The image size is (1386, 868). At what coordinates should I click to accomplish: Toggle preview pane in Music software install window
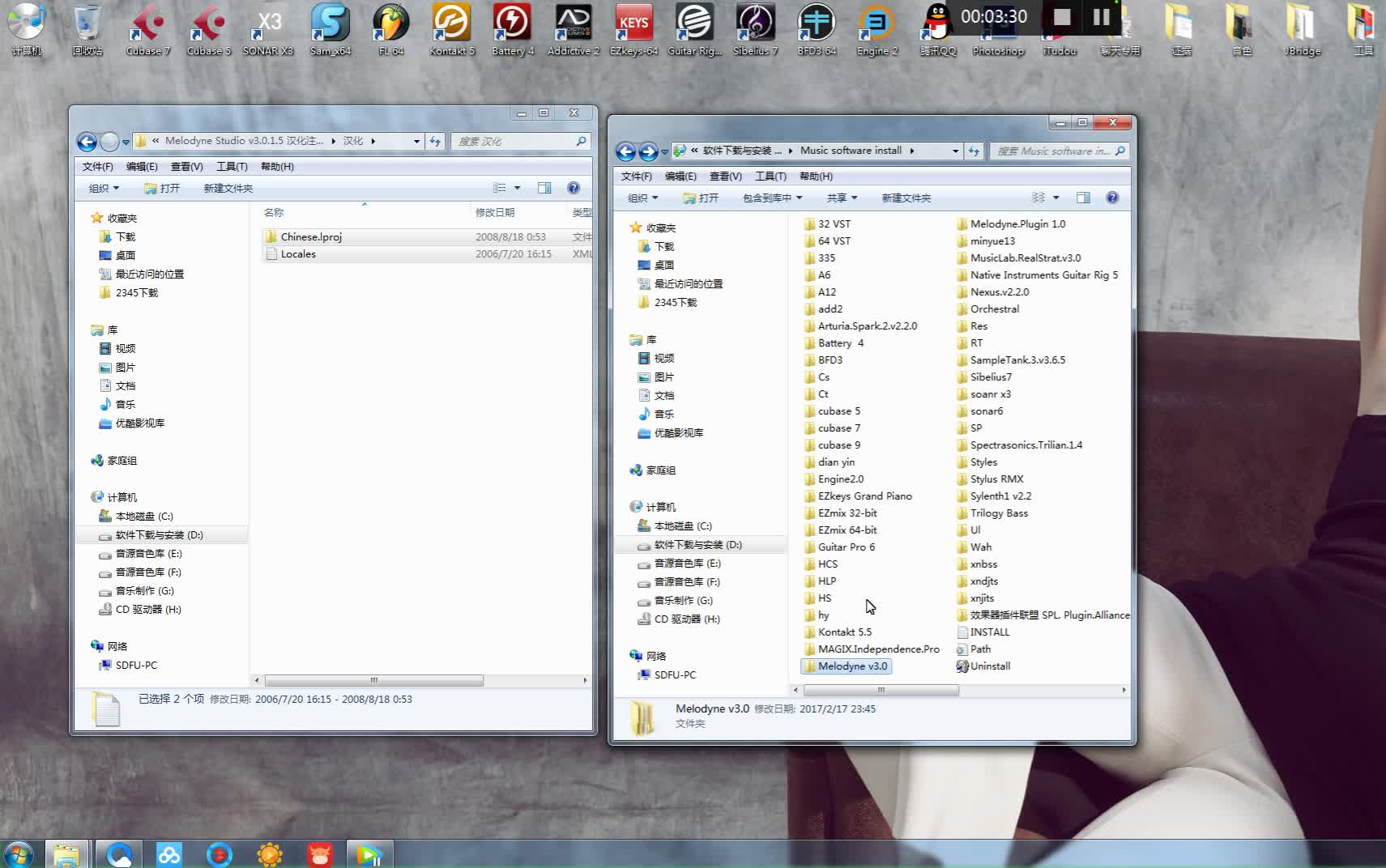1083,198
